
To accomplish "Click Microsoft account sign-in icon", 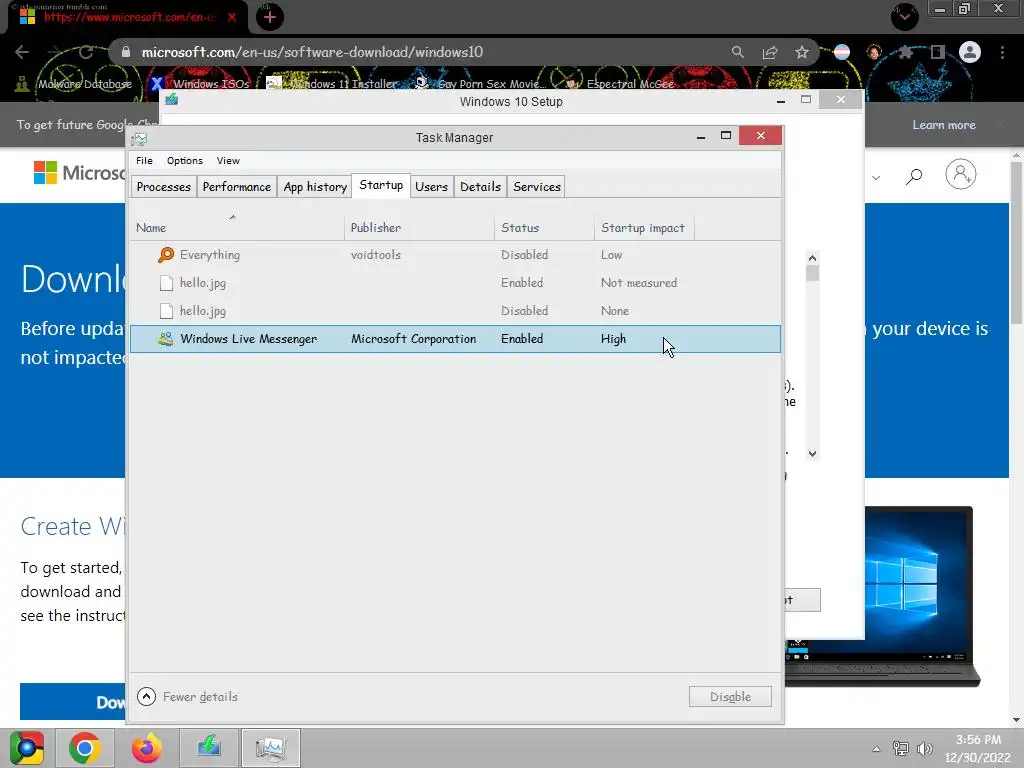I will click(961, 174).
